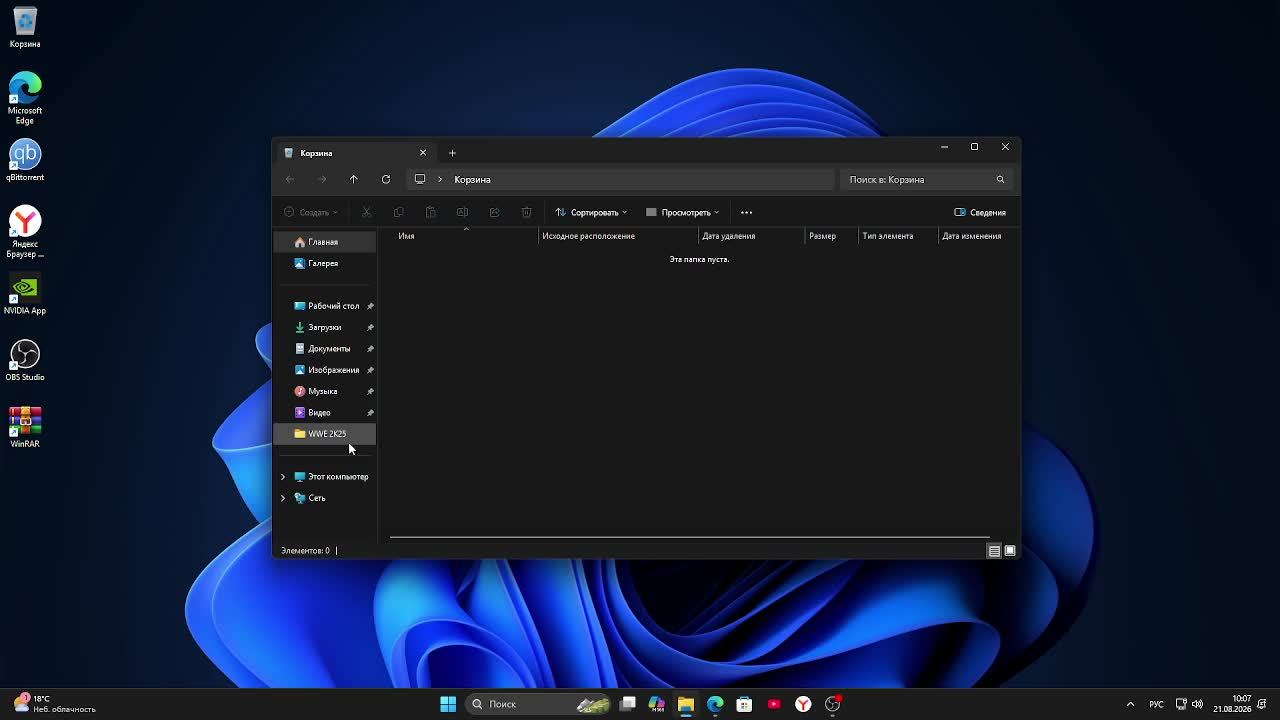The height and width of the screenshot is (720, 1280).
Task: Show hidden system tray icons
Action: [x=1131, y=704]
